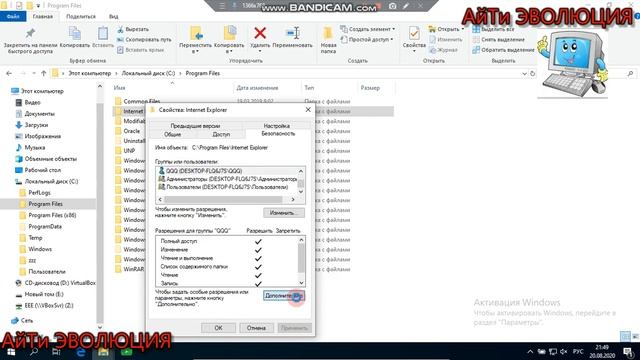The height and width of the screenshot is (360, 640).
Task: Open the Copy to (Копировать в) menu
Action: point(229,40)
